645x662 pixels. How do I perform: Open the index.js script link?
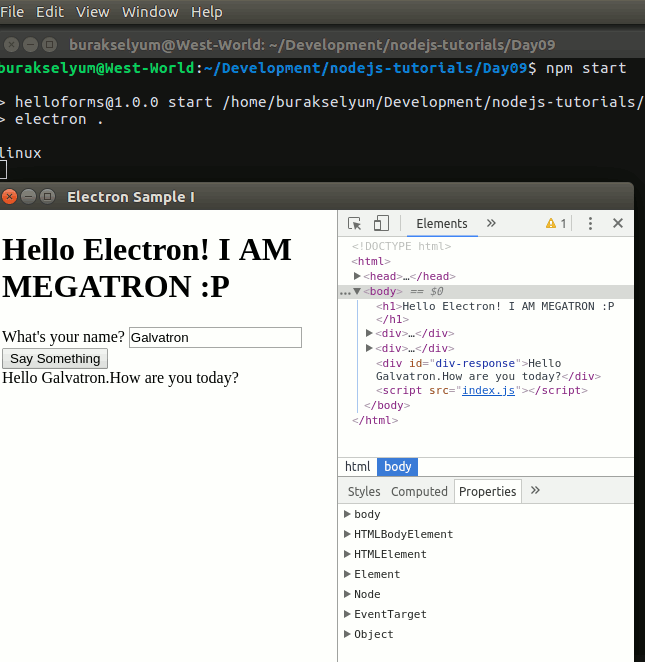(x=487, y=390)
